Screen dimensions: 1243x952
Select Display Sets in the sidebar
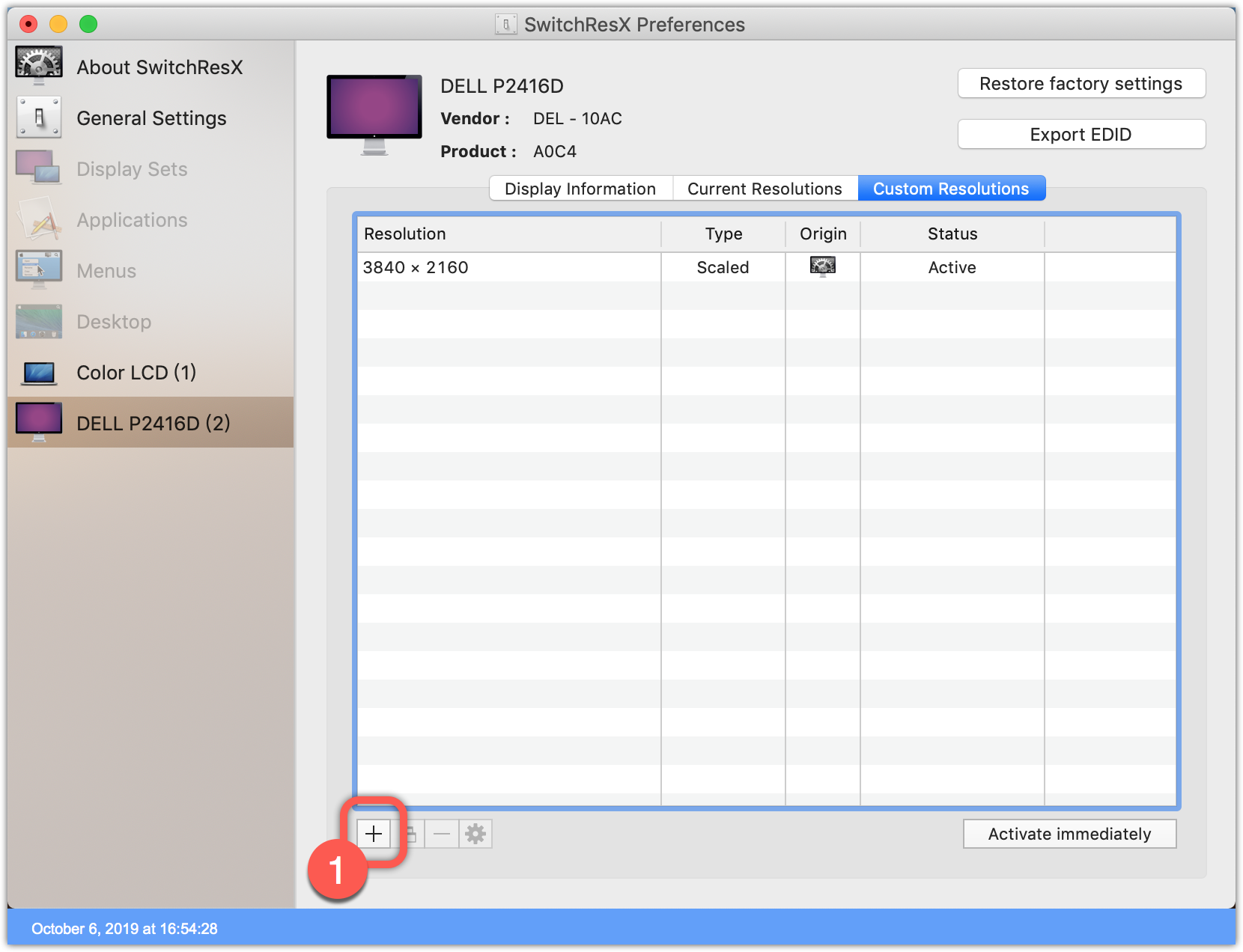click(x=151, y=169)
